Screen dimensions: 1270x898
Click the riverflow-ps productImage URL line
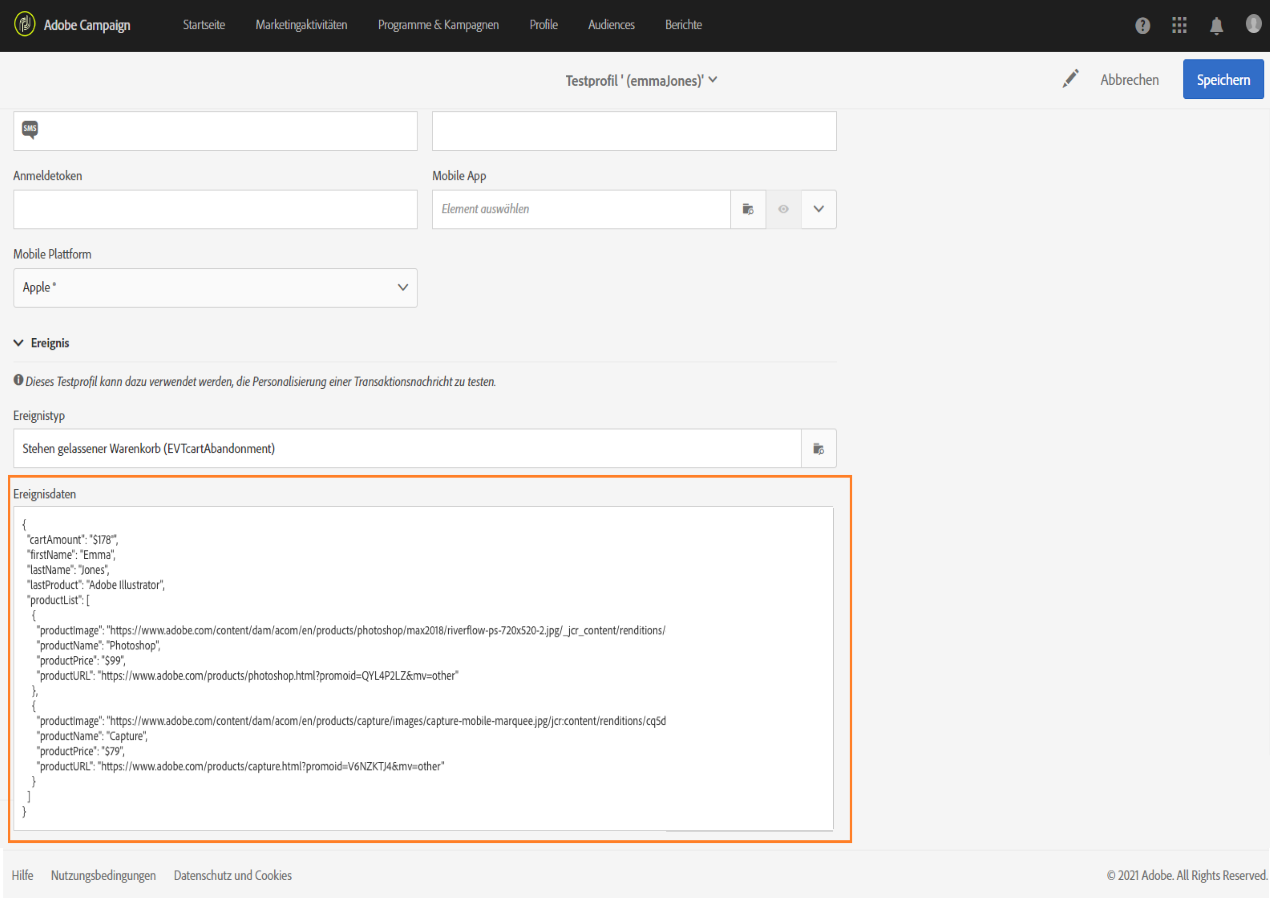click(x=351, y=630)
